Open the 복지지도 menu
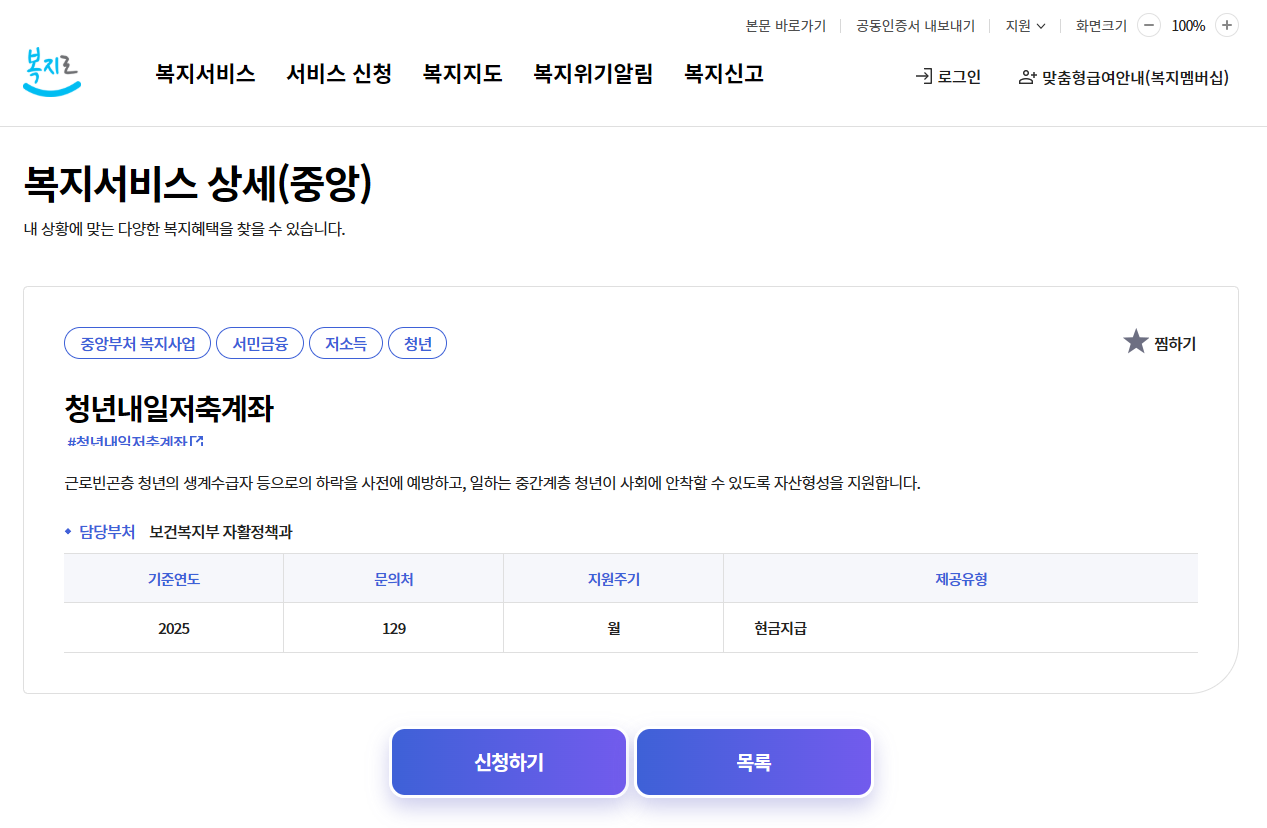This screenshot has width=1267, height=828. click(x=462, y=73)
